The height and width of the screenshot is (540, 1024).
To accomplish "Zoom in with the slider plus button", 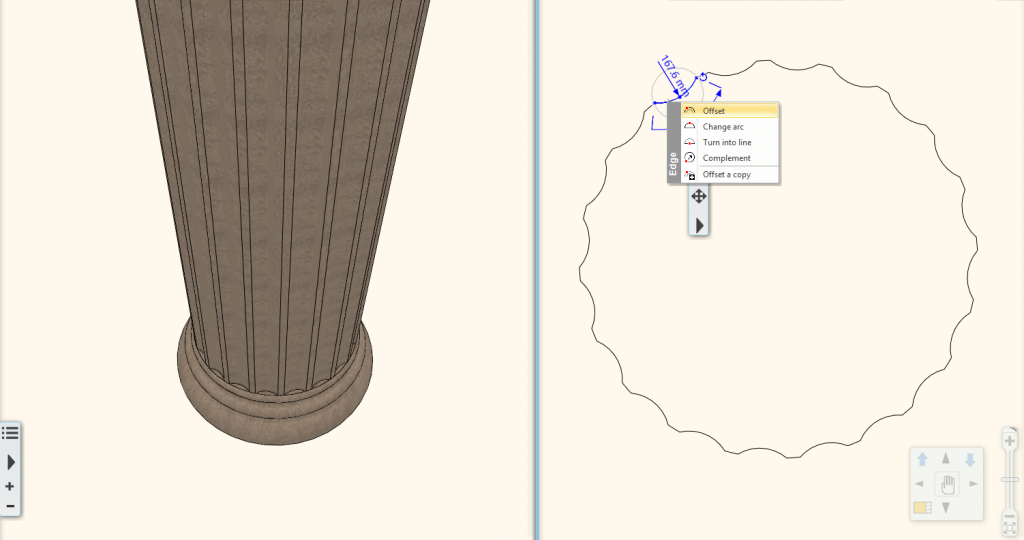I will [x=1010, y=441].
